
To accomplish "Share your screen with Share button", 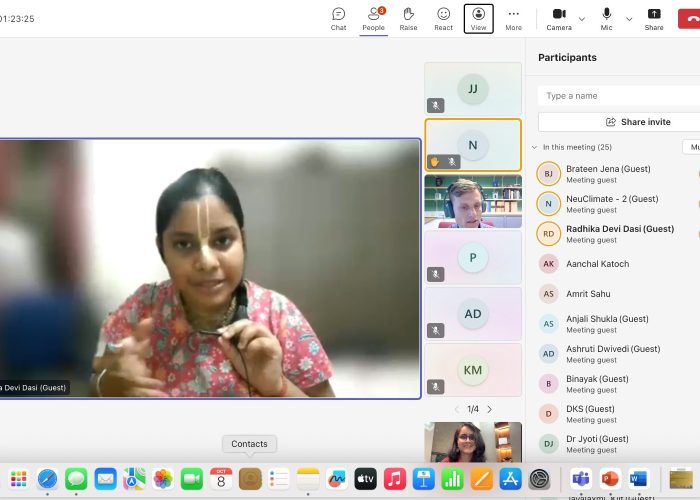I will [654, 19].
